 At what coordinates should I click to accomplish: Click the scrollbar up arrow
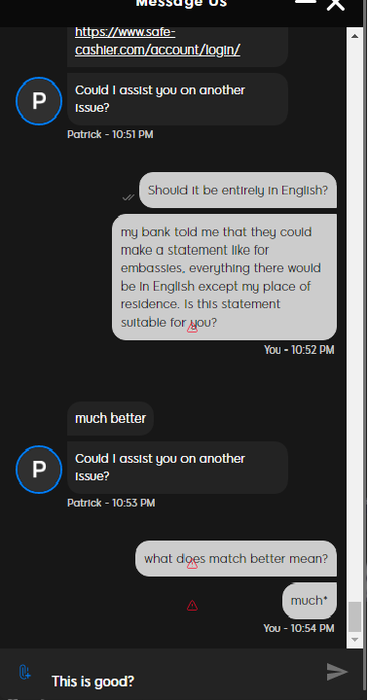355,36
